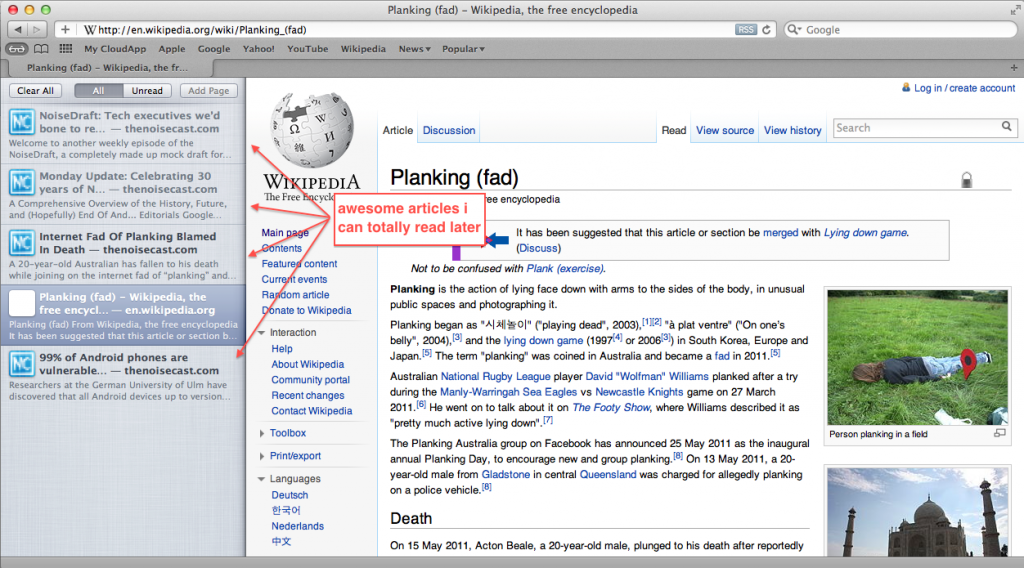Screen dimensions: 1024x568
Task: Open the Wikipedia bookmark in bookmarks bar
Action: click(x=363, y=49)
